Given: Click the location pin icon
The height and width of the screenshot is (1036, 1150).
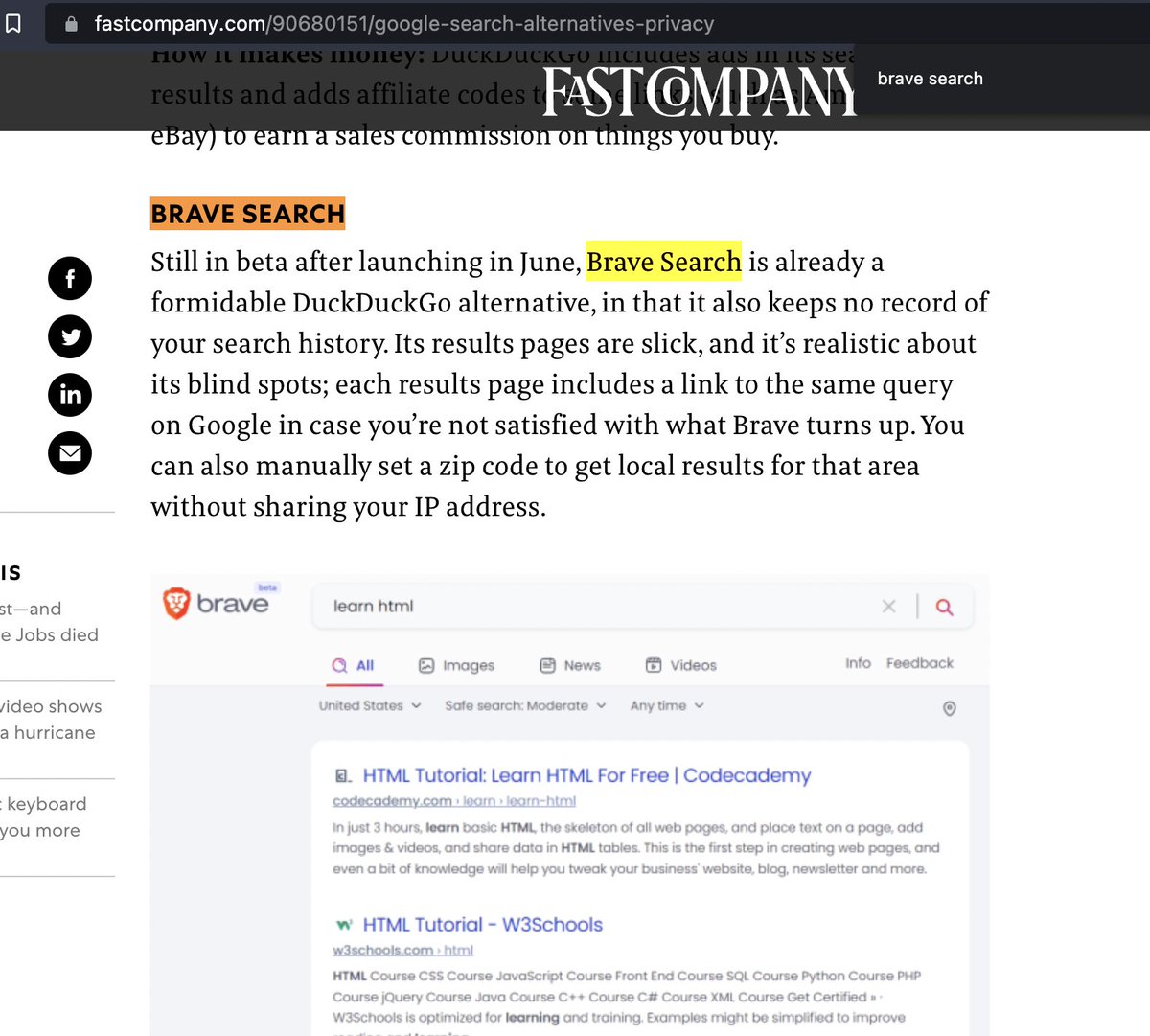Looking at the screenshot, I should [950, 708].
